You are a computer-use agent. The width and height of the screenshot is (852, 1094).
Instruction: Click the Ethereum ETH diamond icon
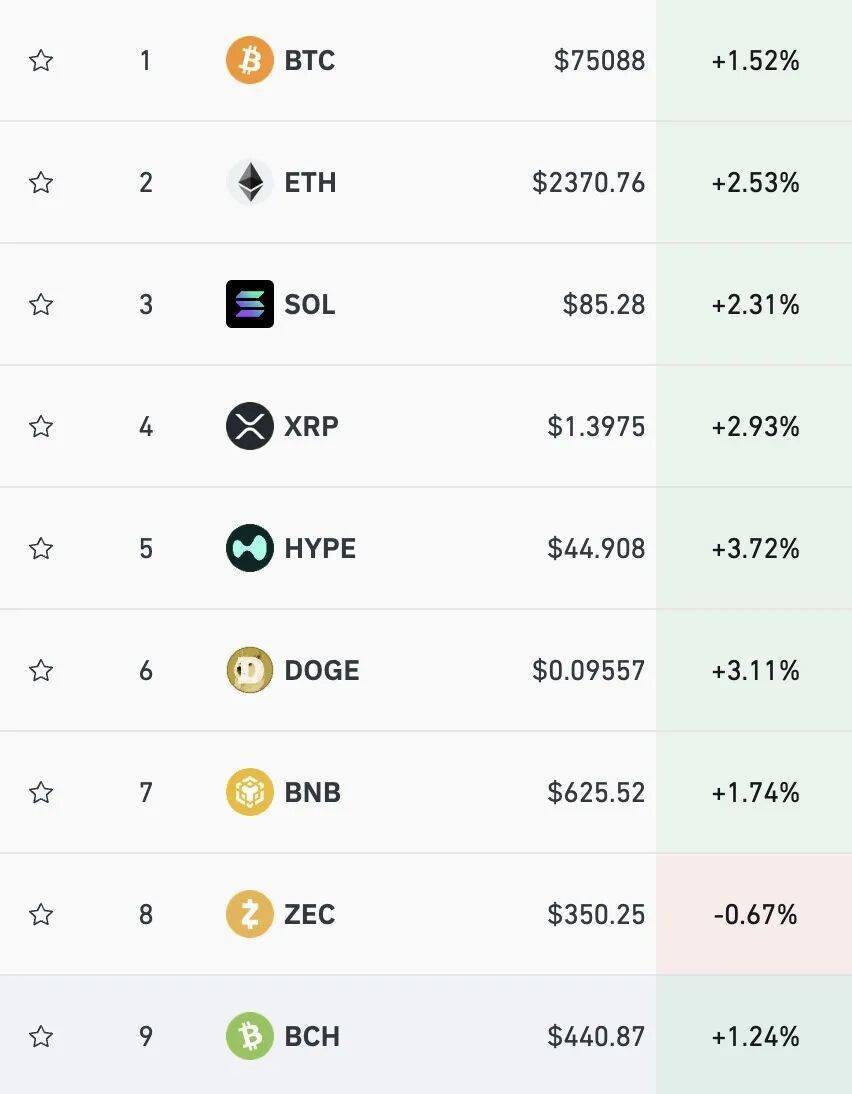click(x=249, y=183)
